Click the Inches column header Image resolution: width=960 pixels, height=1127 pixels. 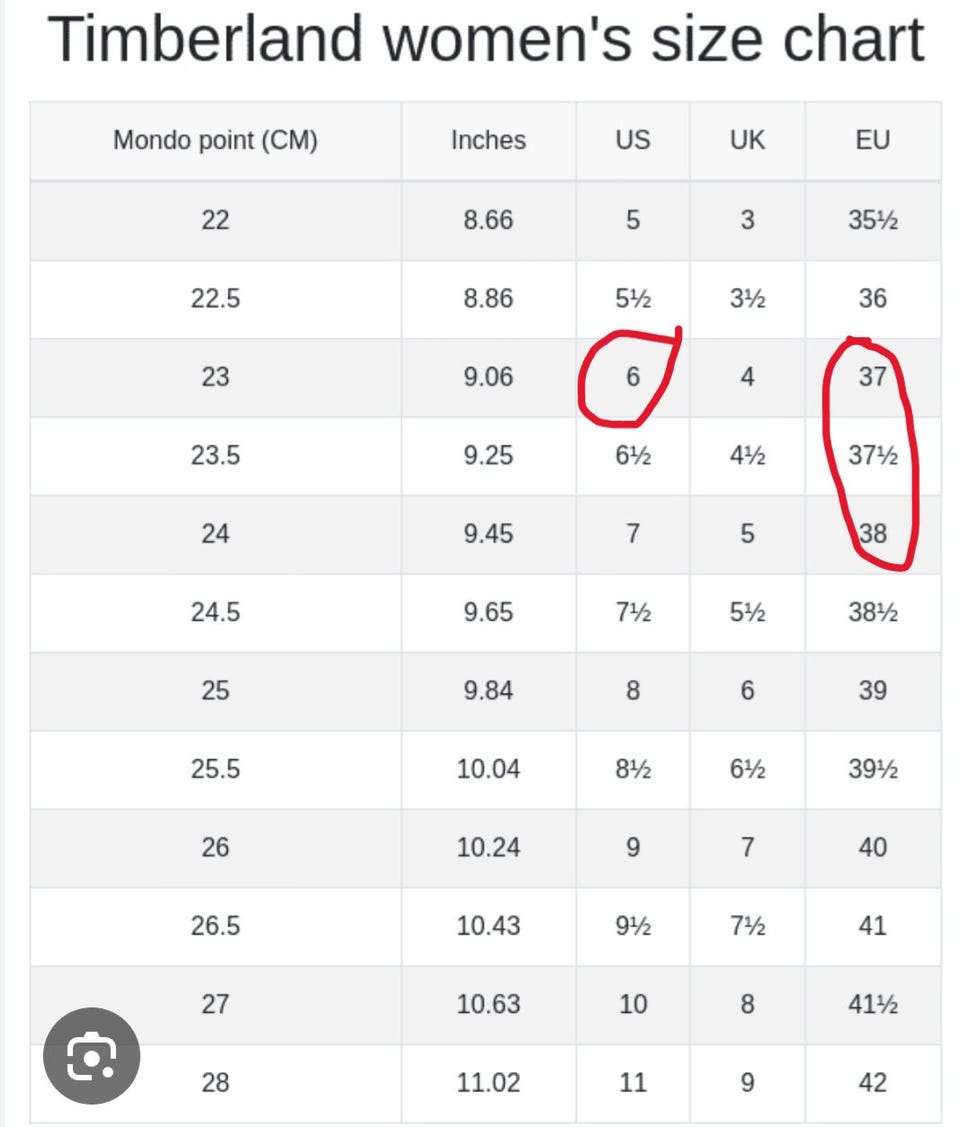click(x=488, y=140)
